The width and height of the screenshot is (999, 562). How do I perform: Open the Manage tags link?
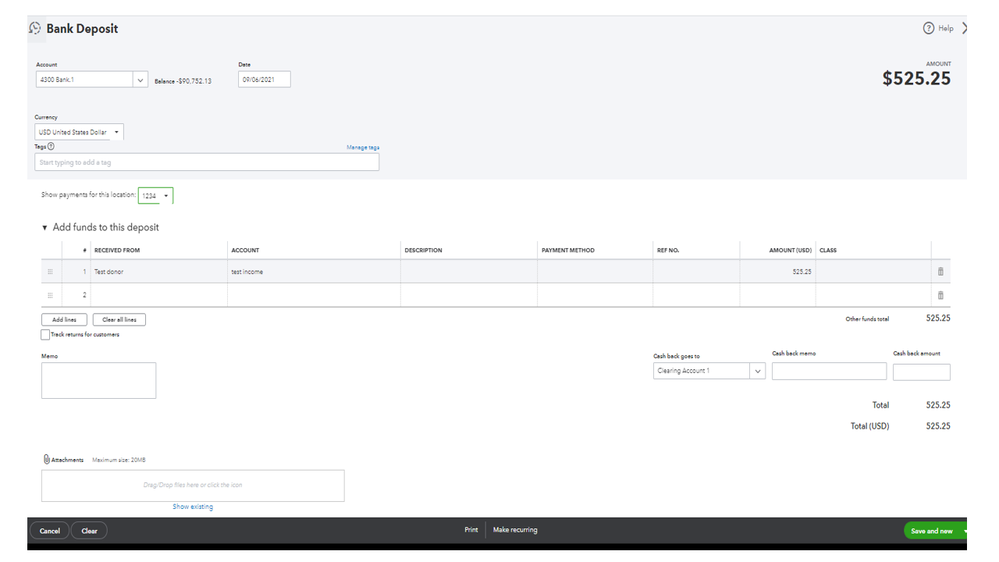point(363,147)
